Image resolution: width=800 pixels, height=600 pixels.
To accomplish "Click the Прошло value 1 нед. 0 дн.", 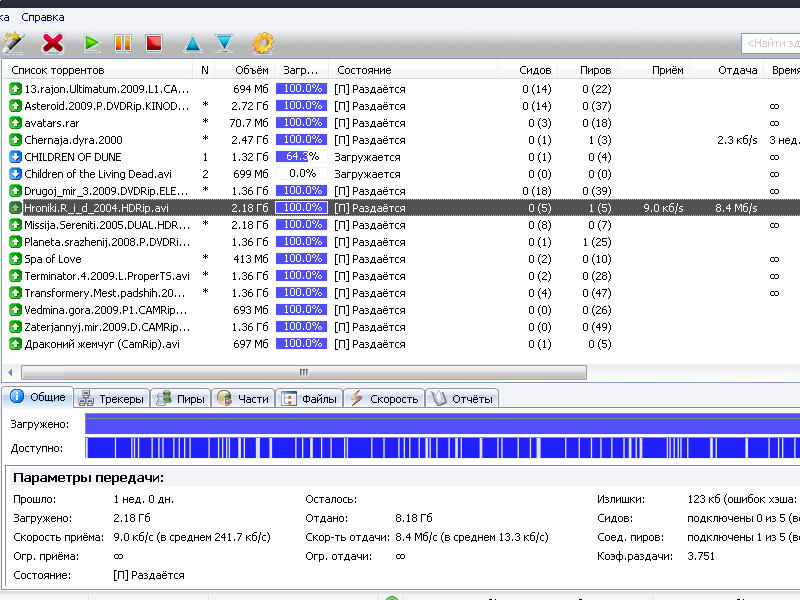I will (143, 499).
